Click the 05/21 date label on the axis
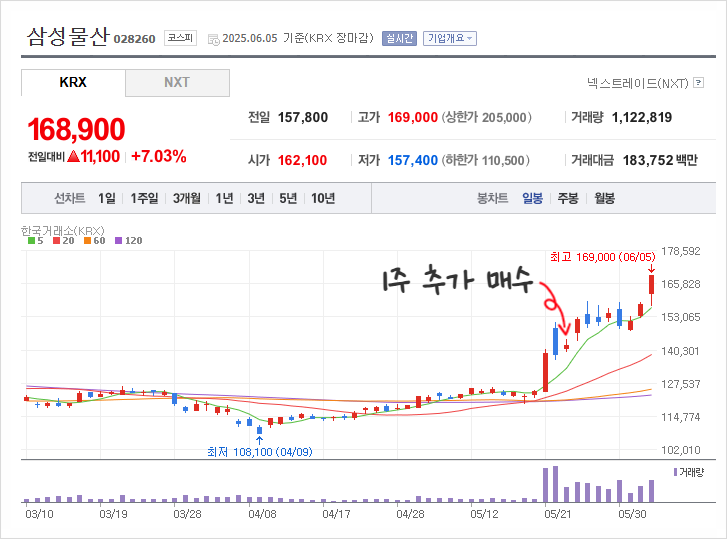727x539 pixels. tap(558, 514)
